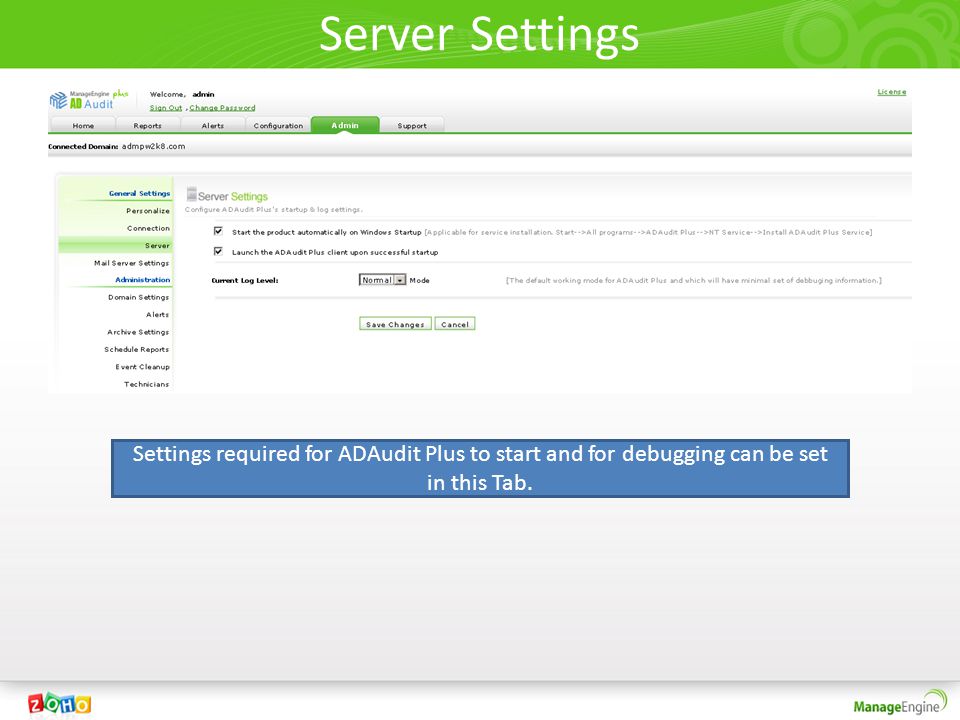Open Schedule Reports in sidebar
The image size is (960, 720).
[136, 349]
